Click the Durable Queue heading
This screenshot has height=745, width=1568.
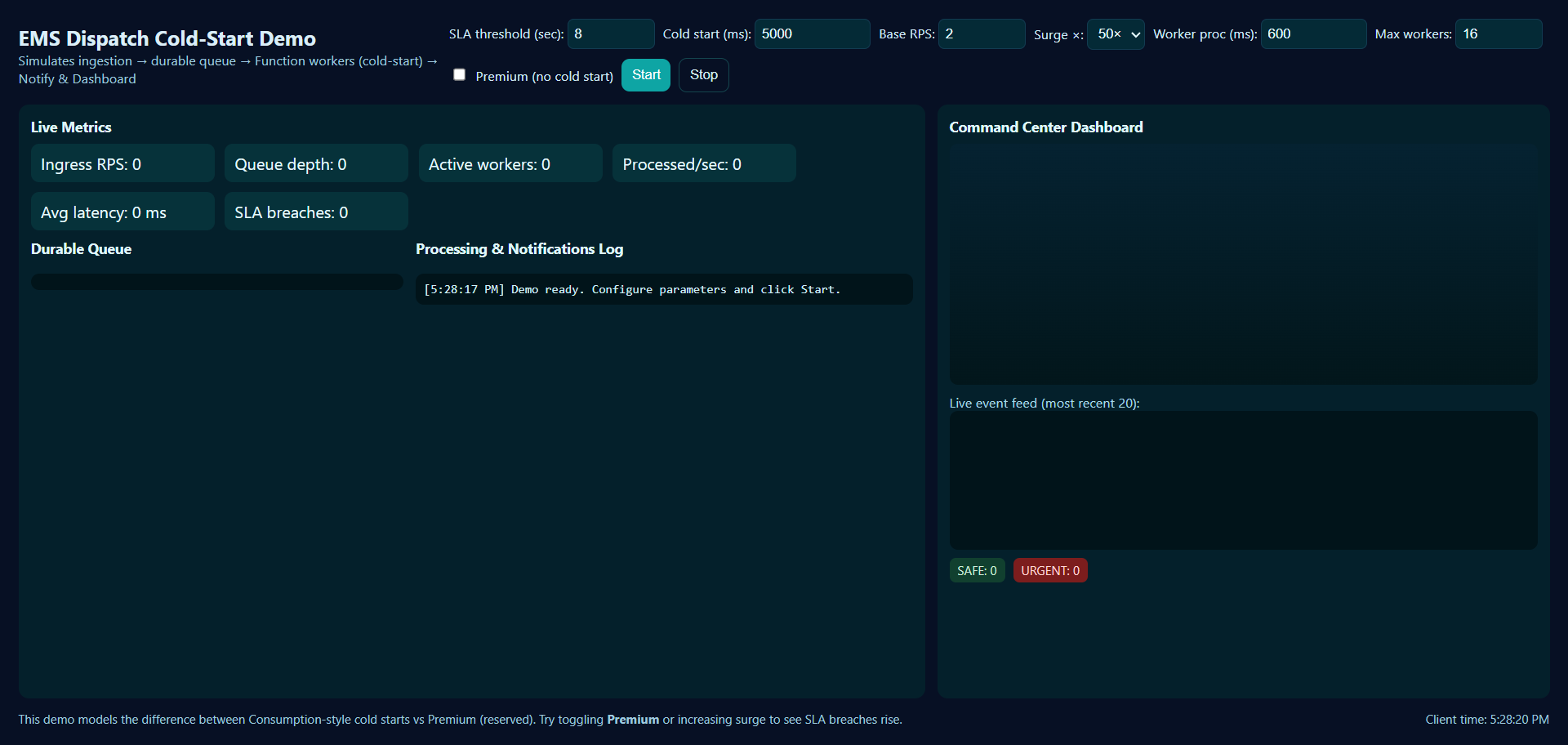(x=81, y=249)
